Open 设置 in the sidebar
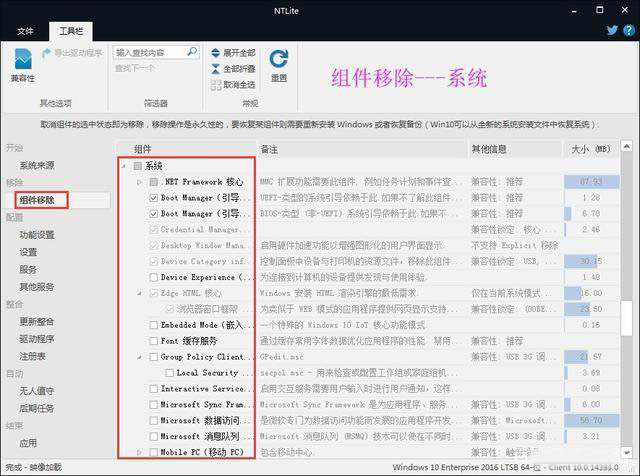This screenshot has height=476, width=640. tap(28, 252)
